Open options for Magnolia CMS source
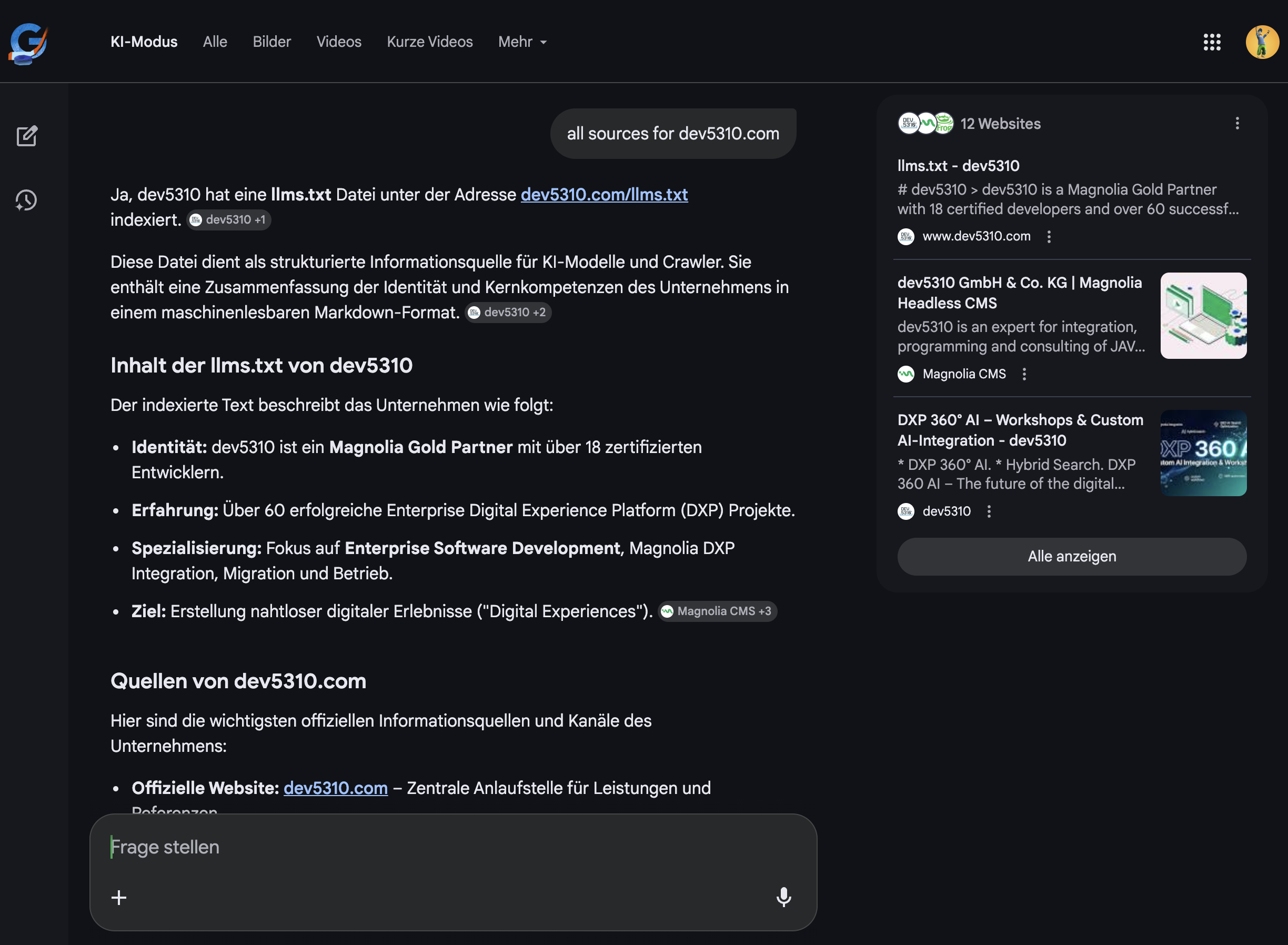Screen dimensions: 1288x945 tap(1024, 374)
